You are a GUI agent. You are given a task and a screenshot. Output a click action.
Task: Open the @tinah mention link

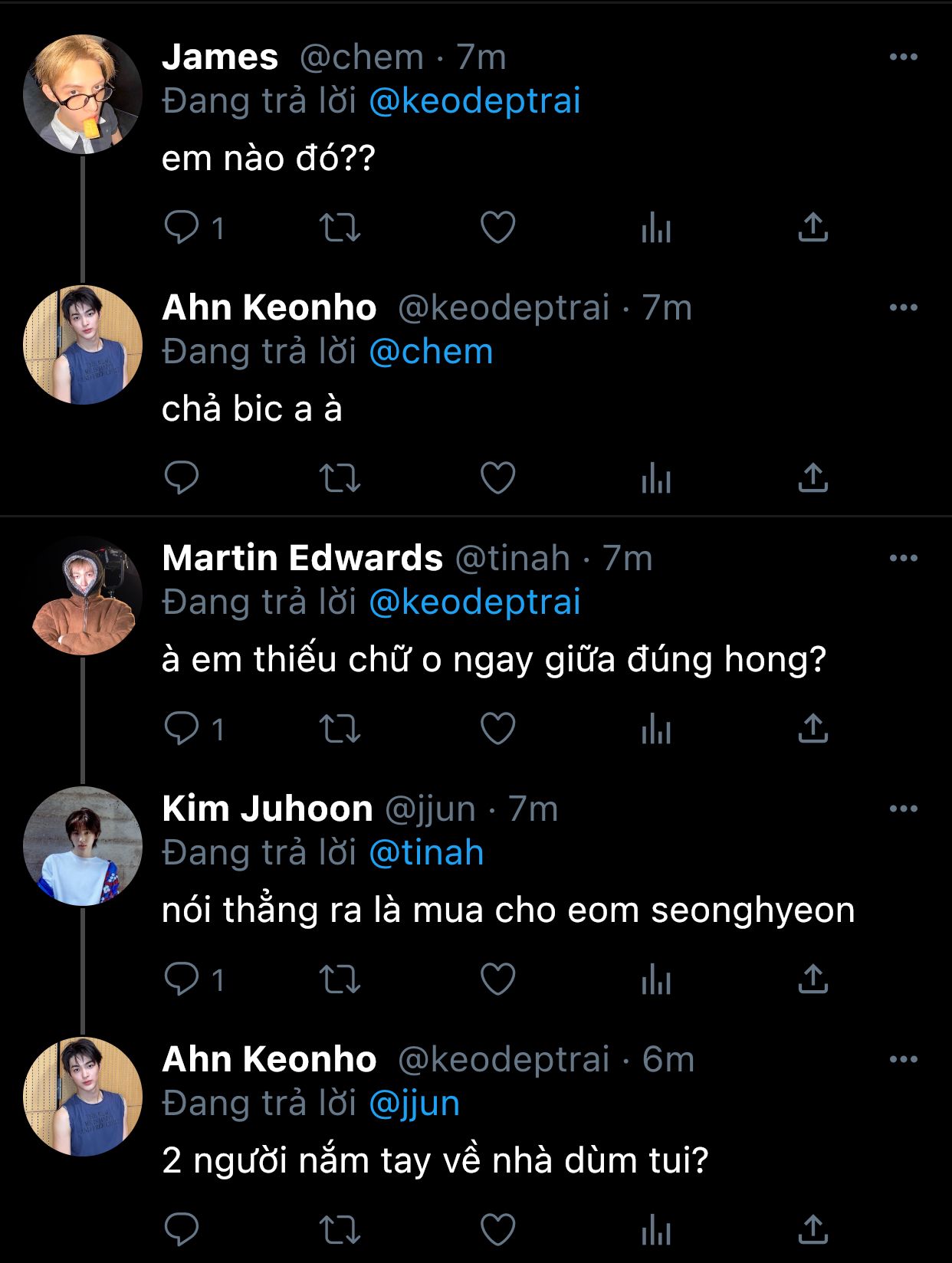pos(426,853)
